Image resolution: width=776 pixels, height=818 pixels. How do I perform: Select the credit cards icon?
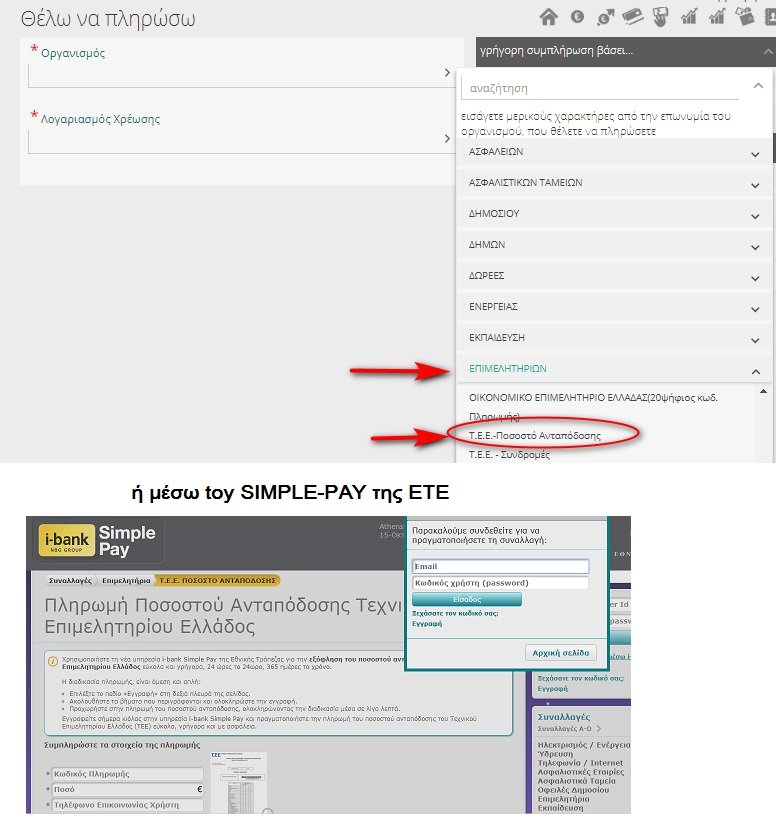tap(633, 17)
